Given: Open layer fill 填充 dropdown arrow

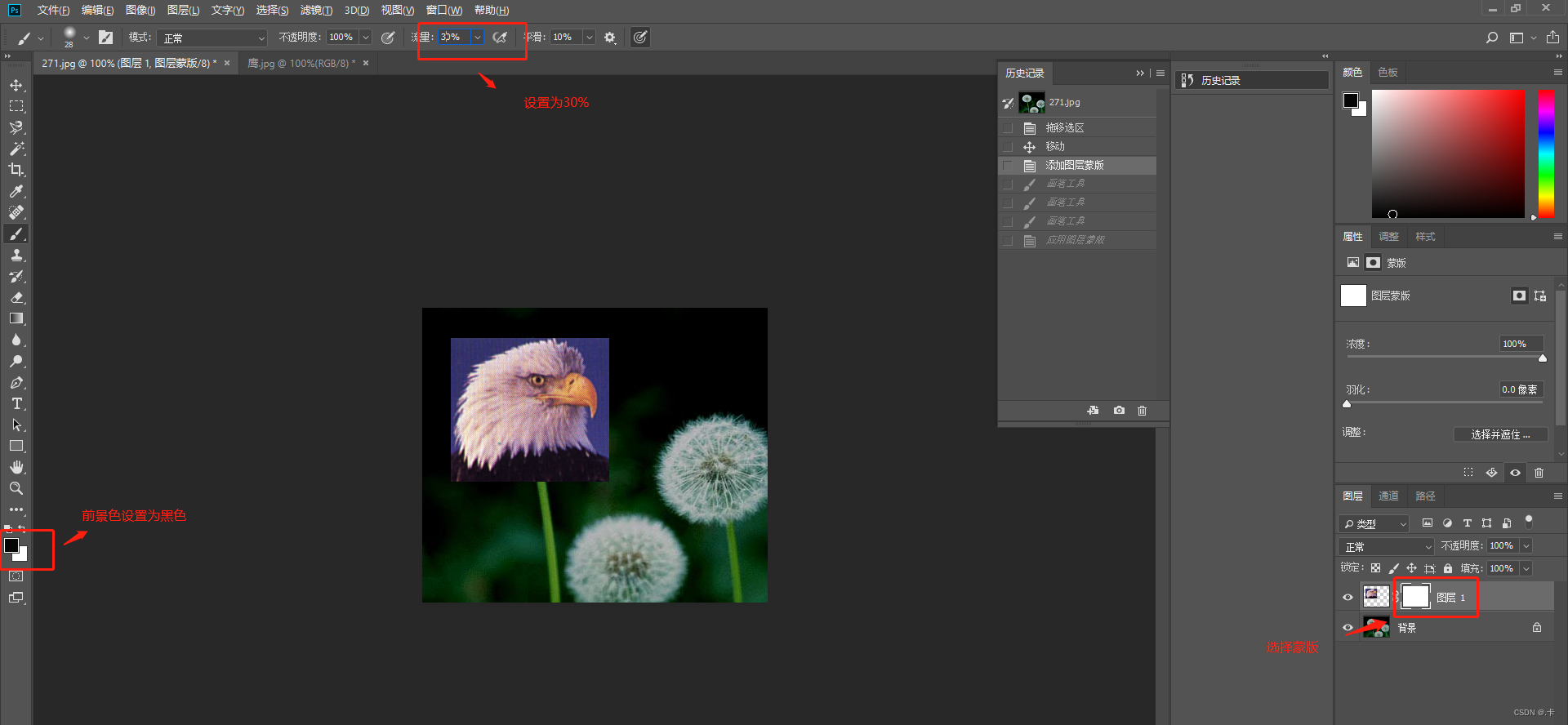Looking at the screenshot, I should pos(1526,569).
